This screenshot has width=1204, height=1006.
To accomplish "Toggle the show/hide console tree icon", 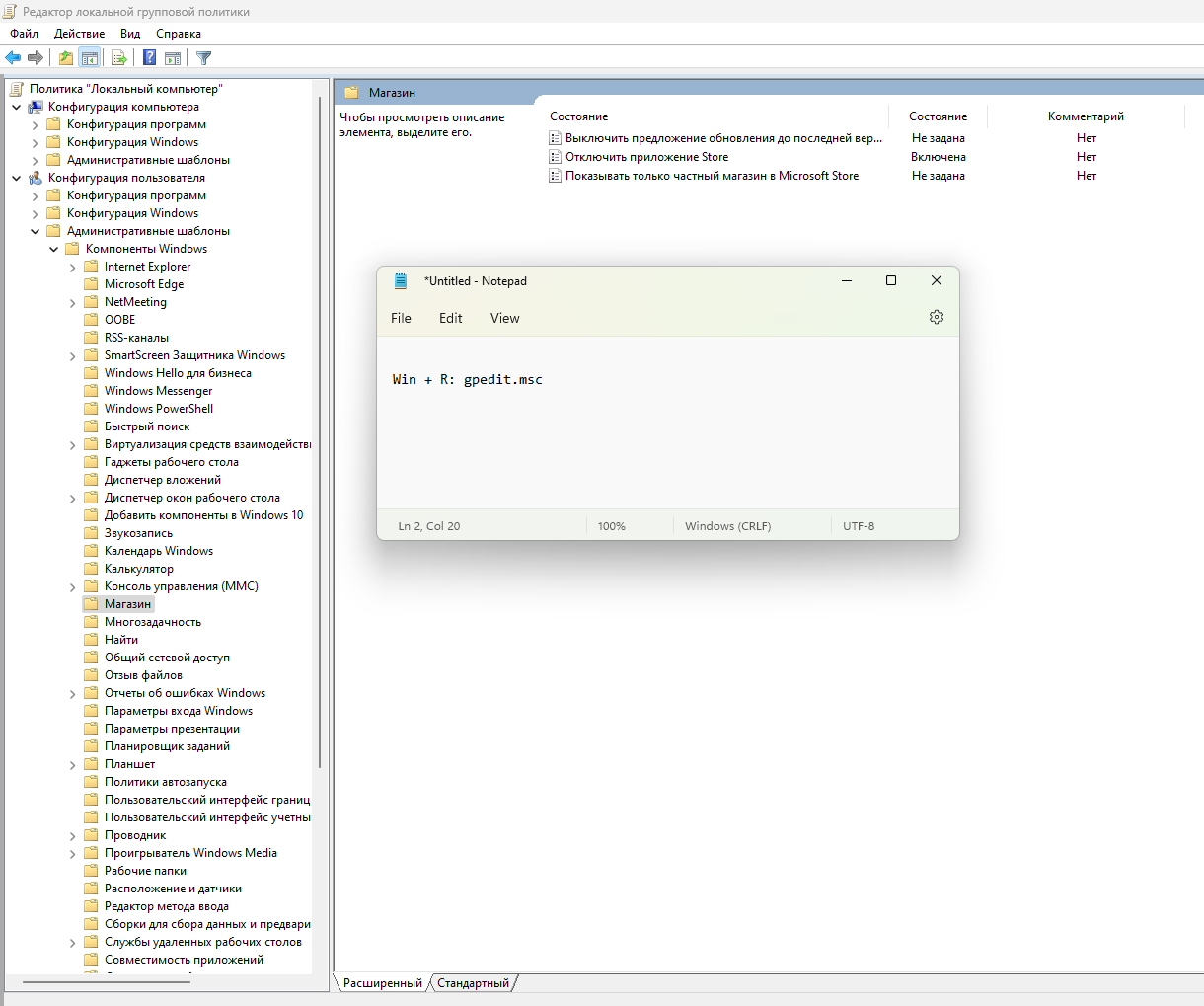I will coord(90,58).
